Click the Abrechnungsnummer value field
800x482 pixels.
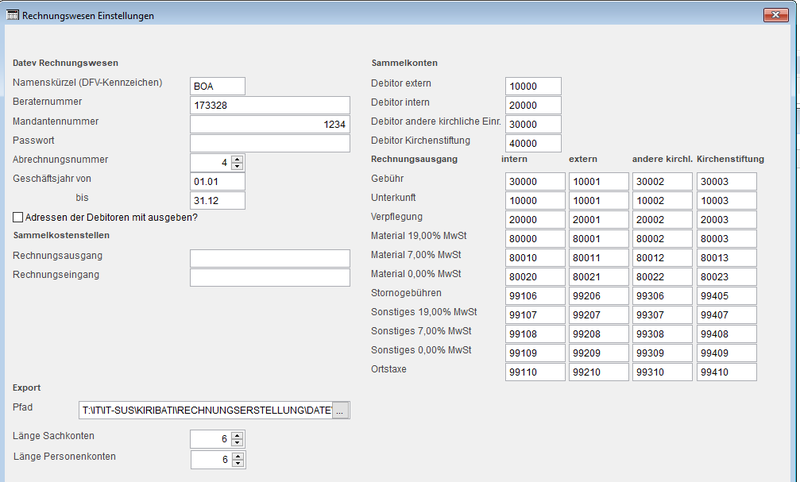(x=211, y=163)
